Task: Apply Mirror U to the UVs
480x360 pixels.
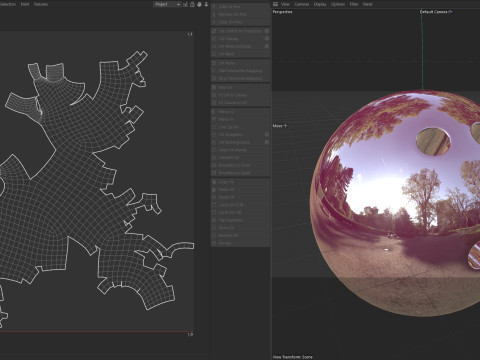Action: coord(240,112)
